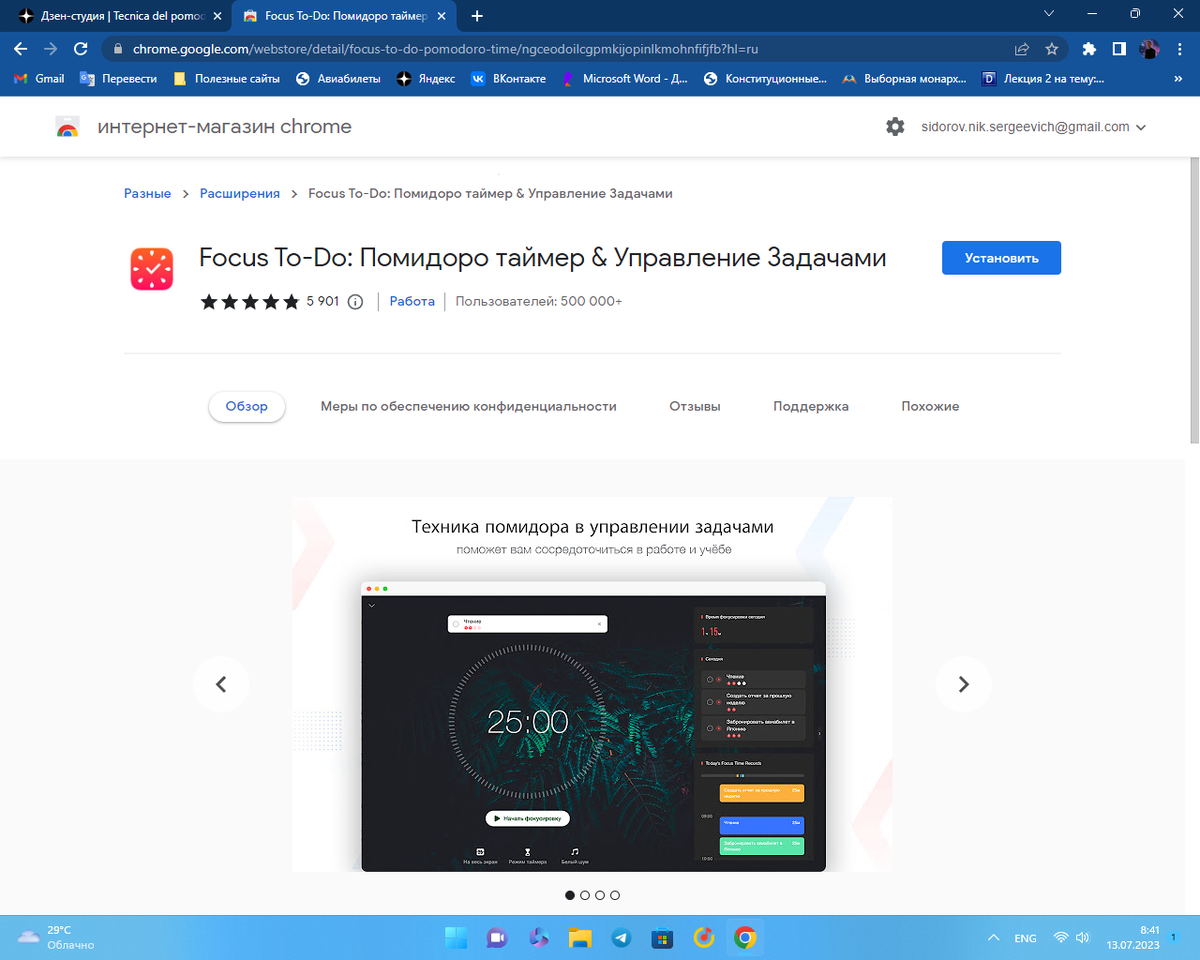Open a new tab with the plus icon
Viewport: 1200px width, 960px height.
pyautogui.click(x=477, y=16)
